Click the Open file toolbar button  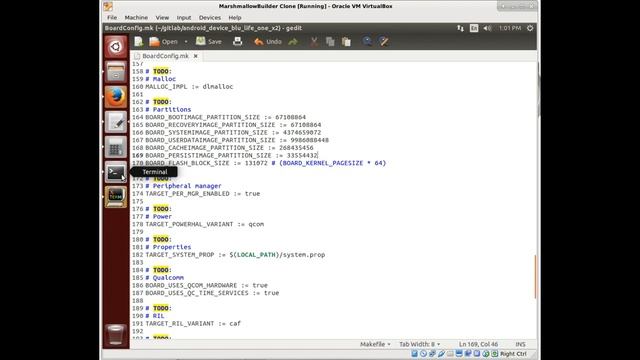tap(163, 42)
